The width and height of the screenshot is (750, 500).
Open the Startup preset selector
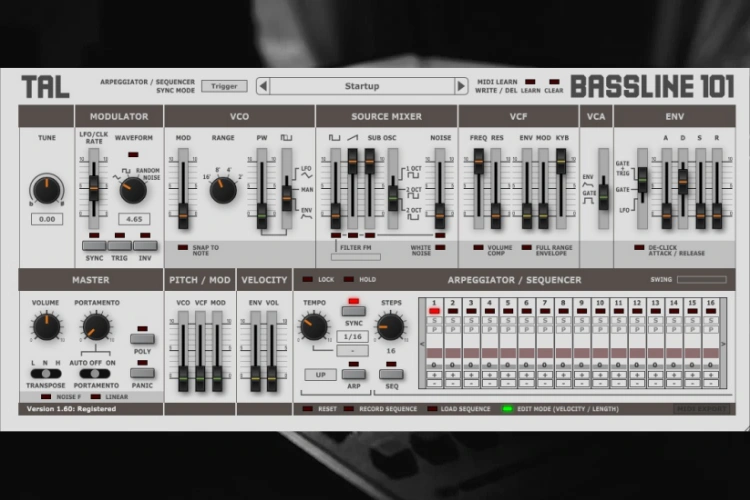pos(362,86)
